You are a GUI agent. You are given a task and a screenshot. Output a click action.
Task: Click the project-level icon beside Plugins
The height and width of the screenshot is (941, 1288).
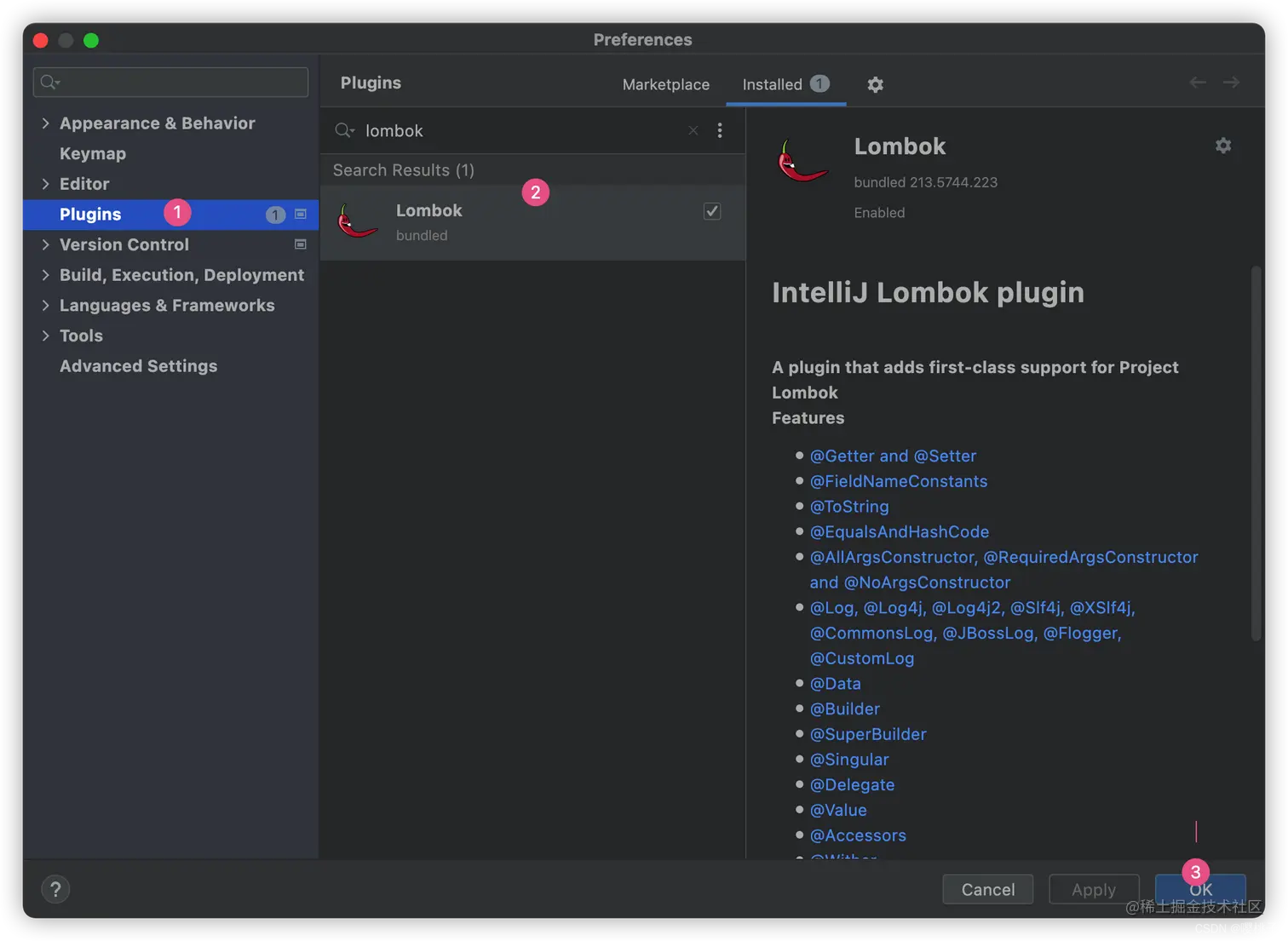300,214
